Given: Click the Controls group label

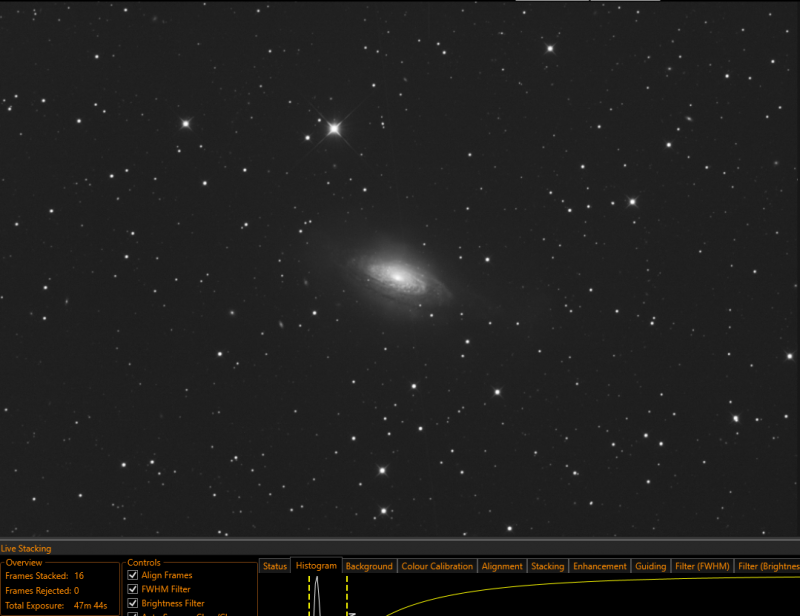Looking at the screenshot, I should point(144,562).
